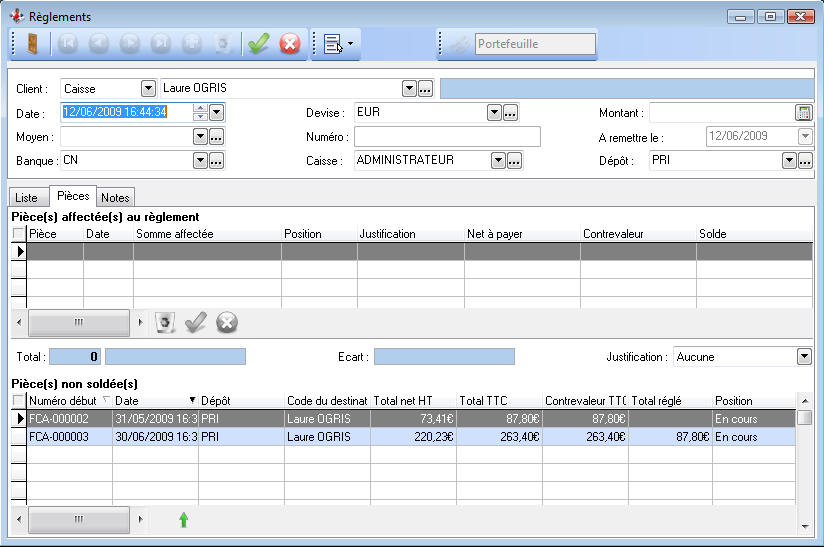Click the add new record plus icon
824x547 pixels.
192,44
